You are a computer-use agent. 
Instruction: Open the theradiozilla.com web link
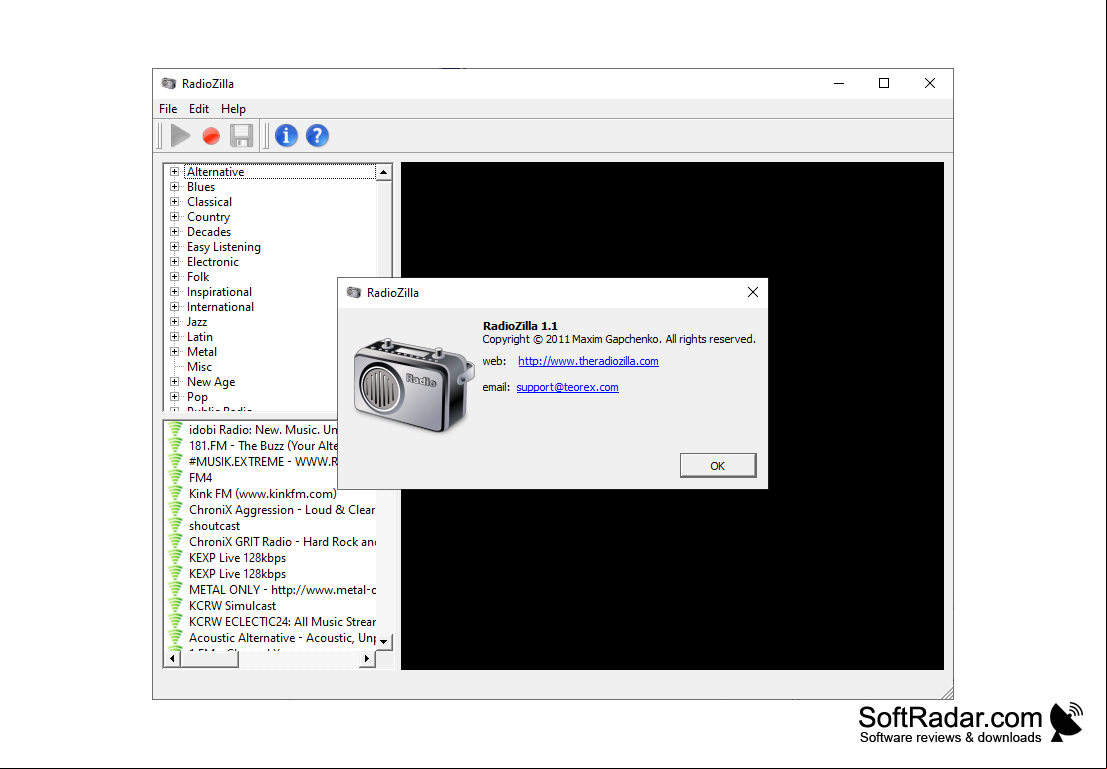pos(588,361)
